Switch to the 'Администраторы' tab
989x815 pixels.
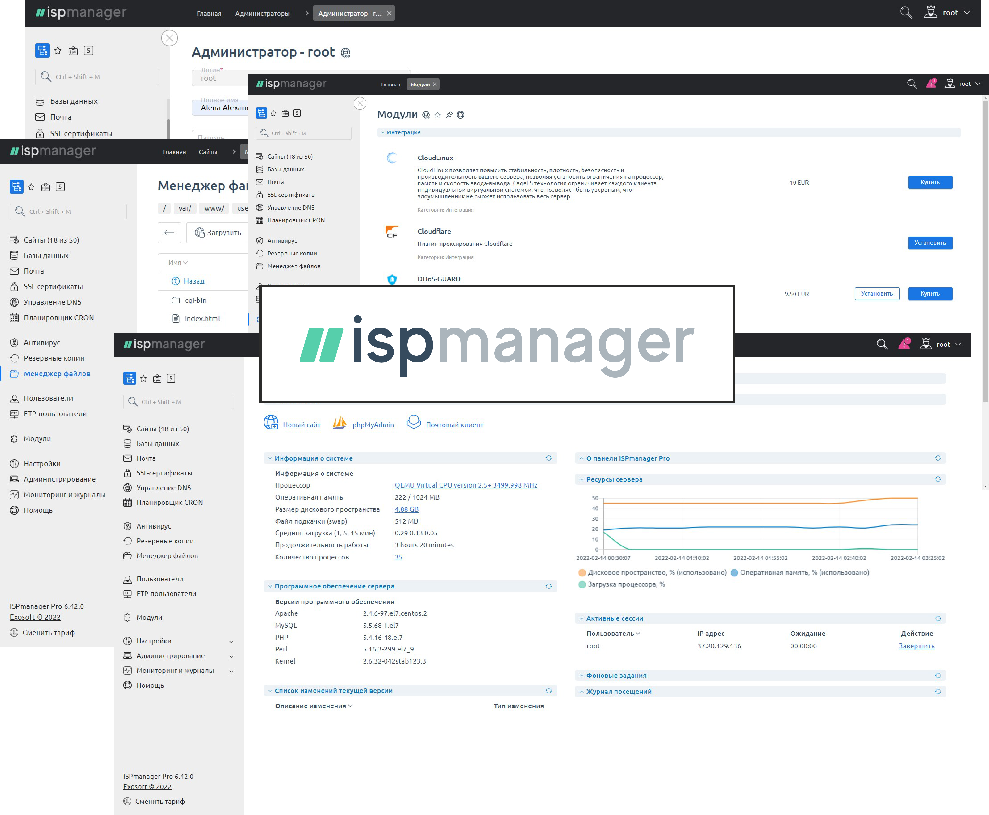click(262, 13)
